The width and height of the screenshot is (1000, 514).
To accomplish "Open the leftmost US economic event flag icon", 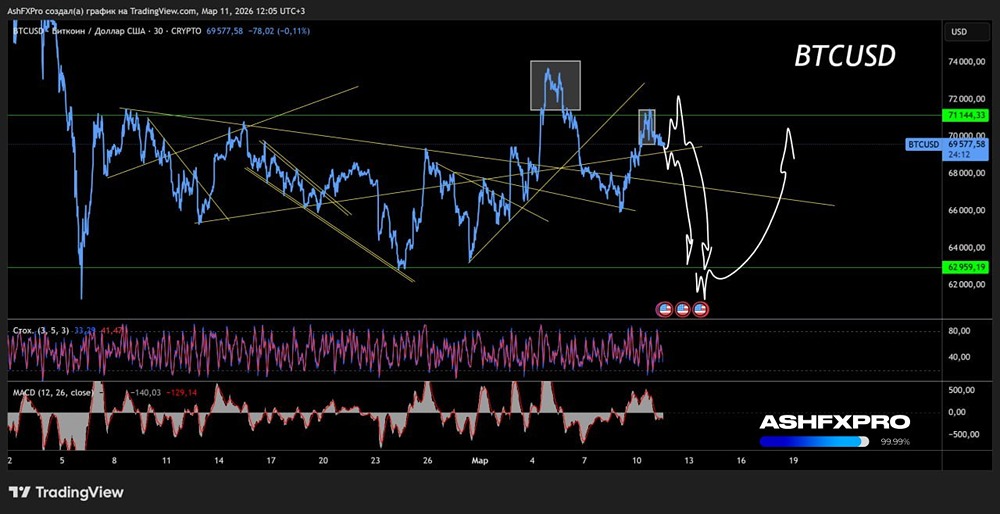I will point(665,310).
